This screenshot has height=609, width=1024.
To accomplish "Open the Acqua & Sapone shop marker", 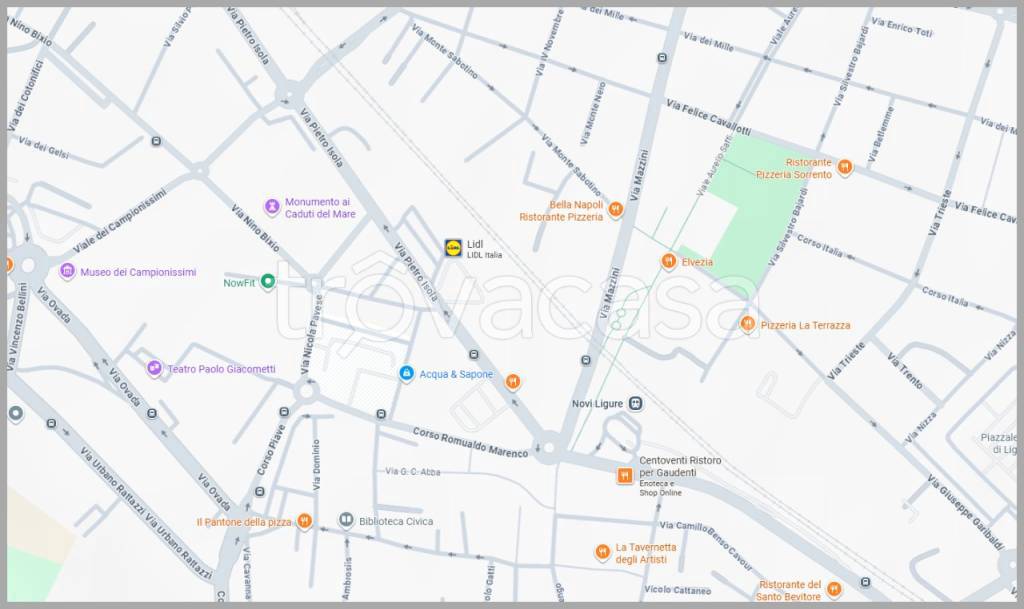I will (406, 374).
